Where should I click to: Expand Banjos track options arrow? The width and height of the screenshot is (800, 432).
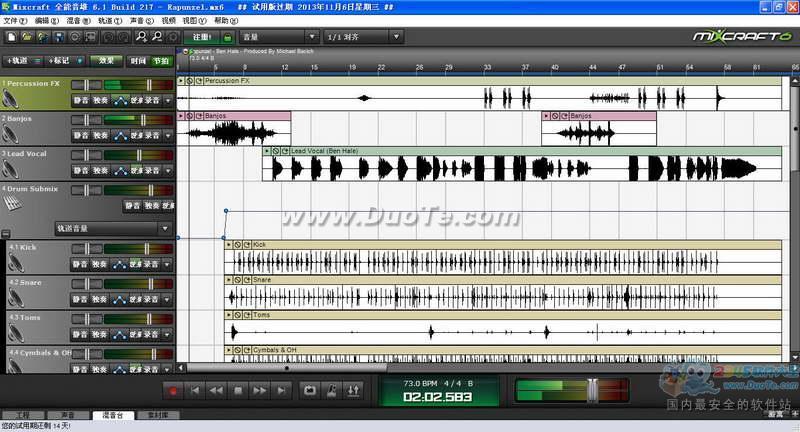pos(167,136)
